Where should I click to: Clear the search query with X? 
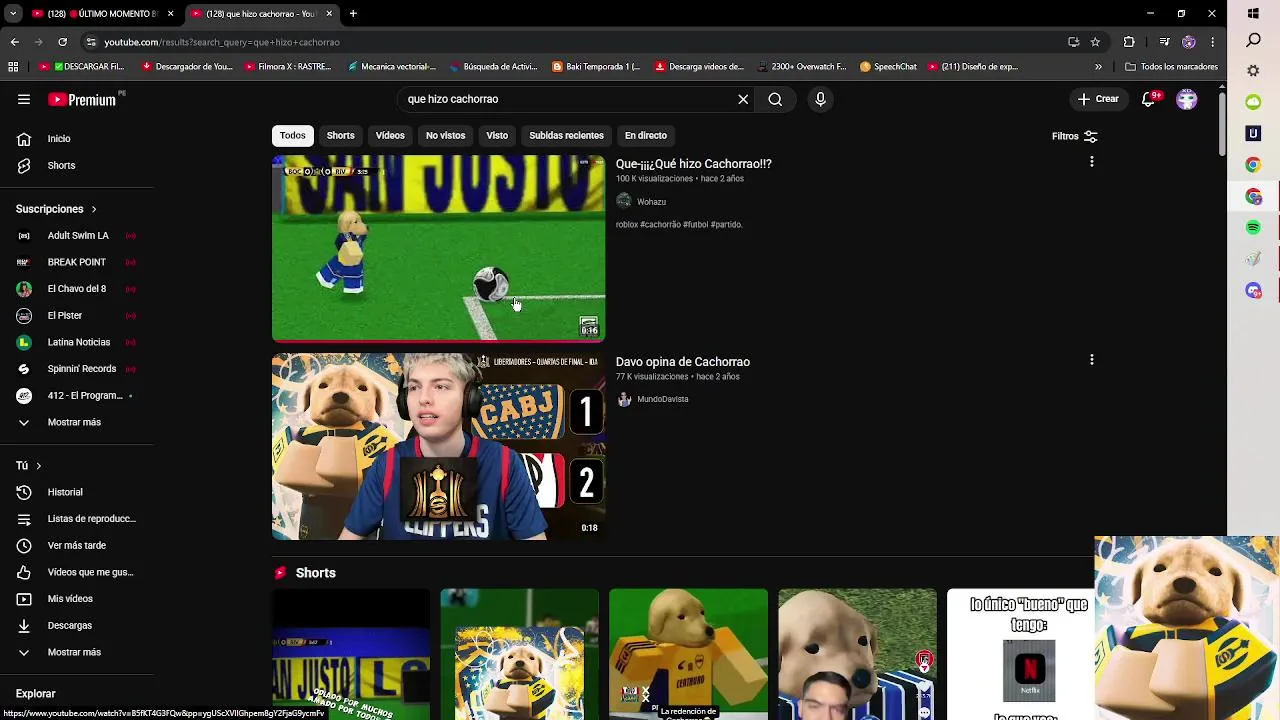pyautogui.click(x=743, y=99)
